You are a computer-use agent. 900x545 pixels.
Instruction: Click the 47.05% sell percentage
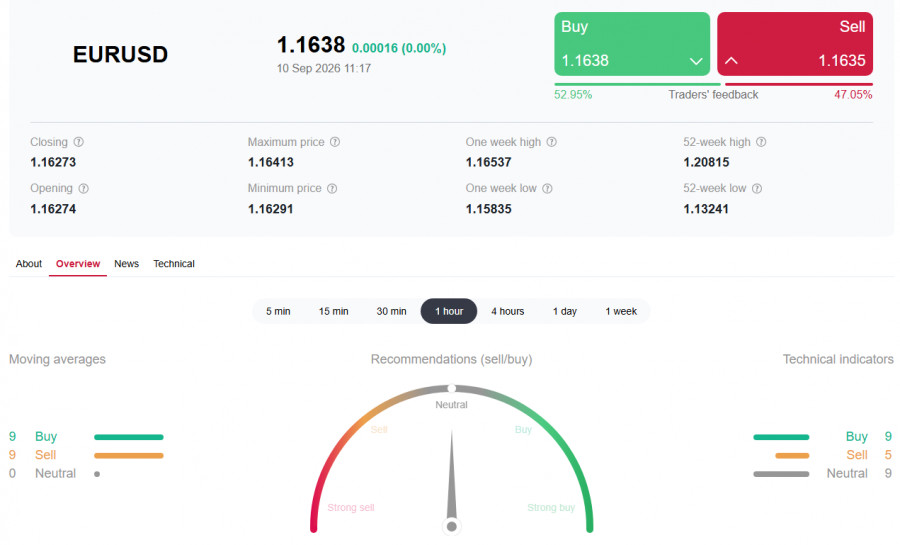pyautogui.click(x=854, y=95)
